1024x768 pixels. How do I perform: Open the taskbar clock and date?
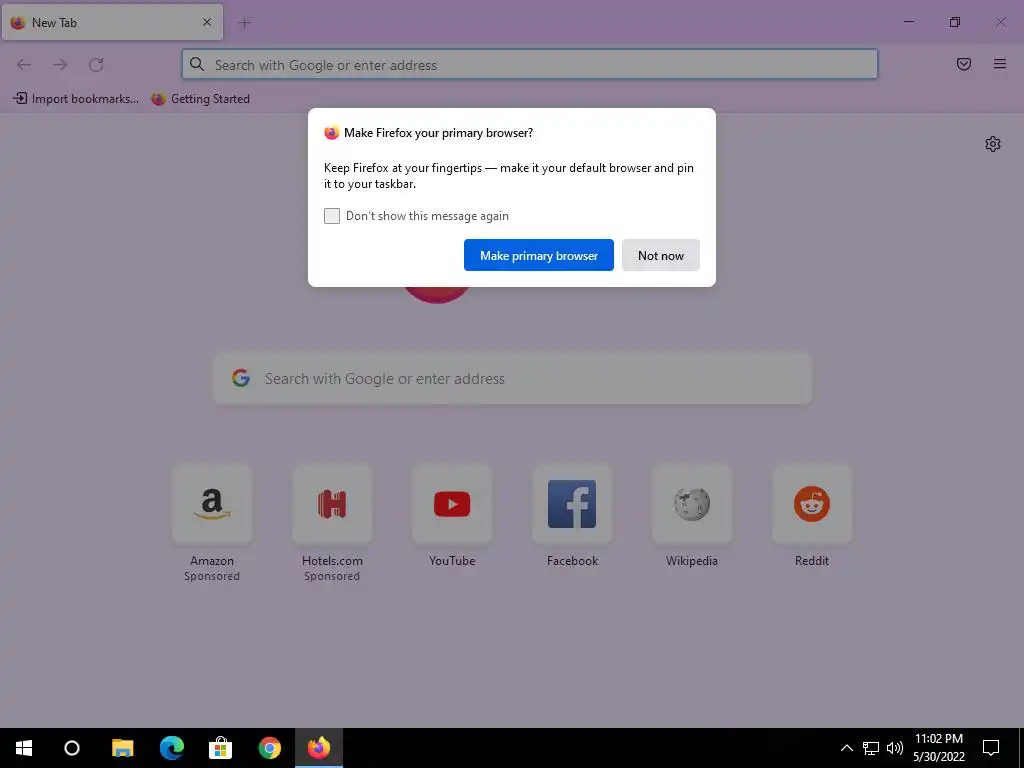coord(938,748)
